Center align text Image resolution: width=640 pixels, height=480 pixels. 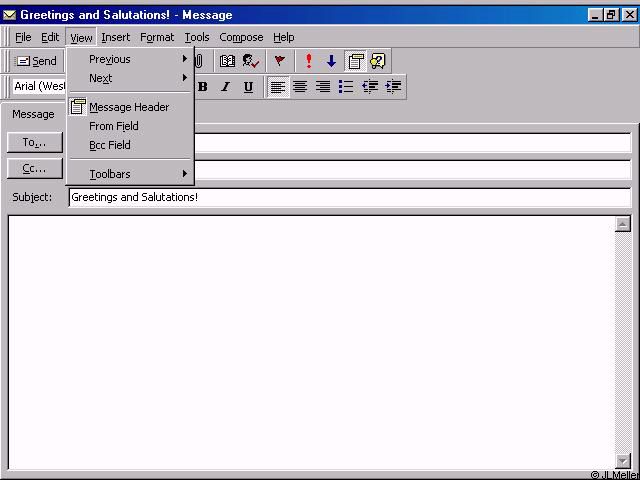click(300, 87)
